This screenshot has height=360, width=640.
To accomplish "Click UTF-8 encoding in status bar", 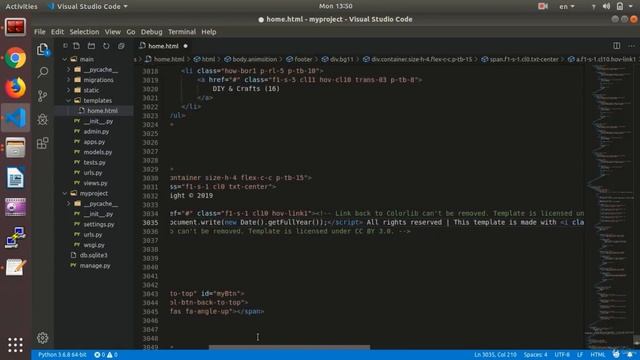I will pos(562,355).
